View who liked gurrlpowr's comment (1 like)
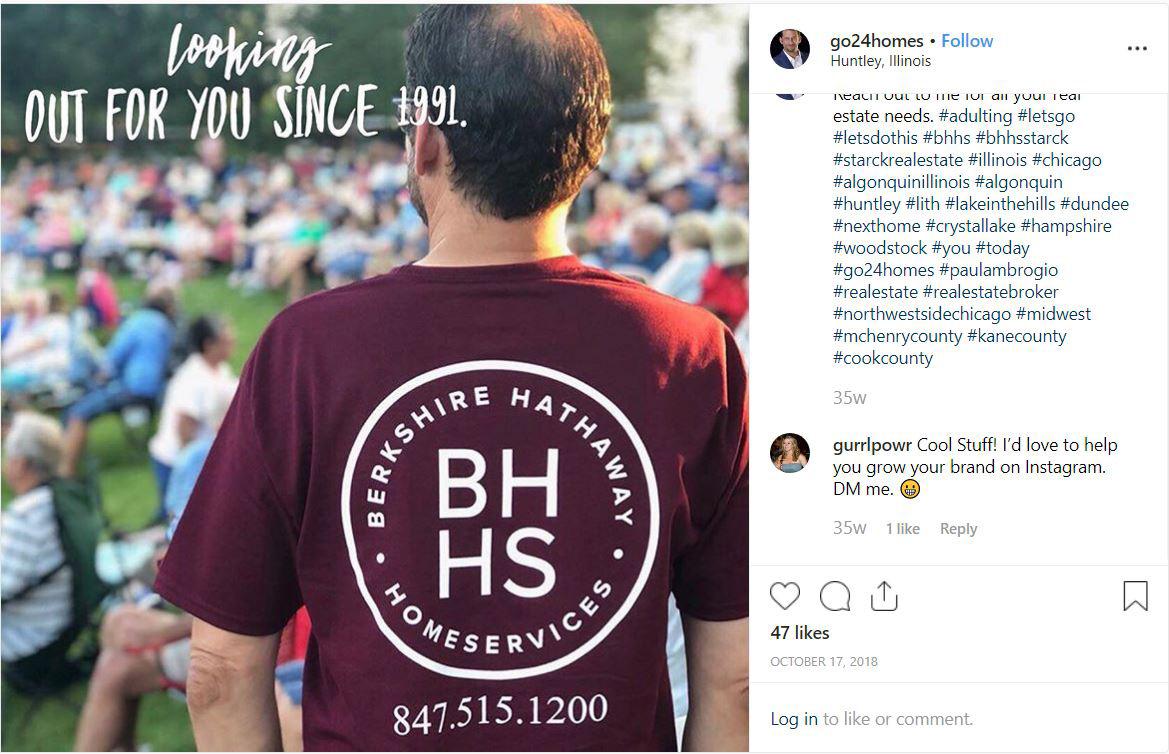This screenshot has width=1169, height=754. click(x=903, y=529)
